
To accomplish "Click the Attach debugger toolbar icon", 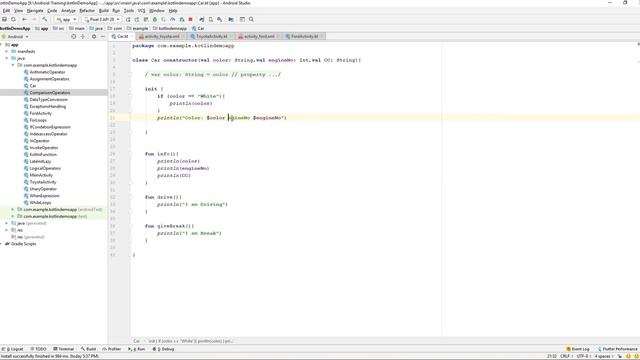I will tap(182, 19).
